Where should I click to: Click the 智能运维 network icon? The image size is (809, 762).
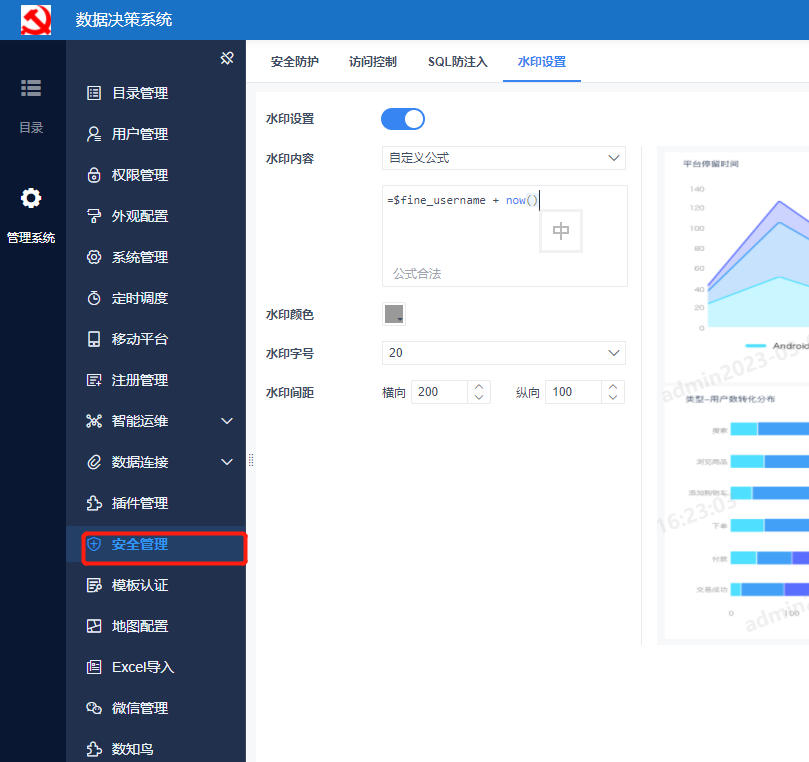pos(94,421)
